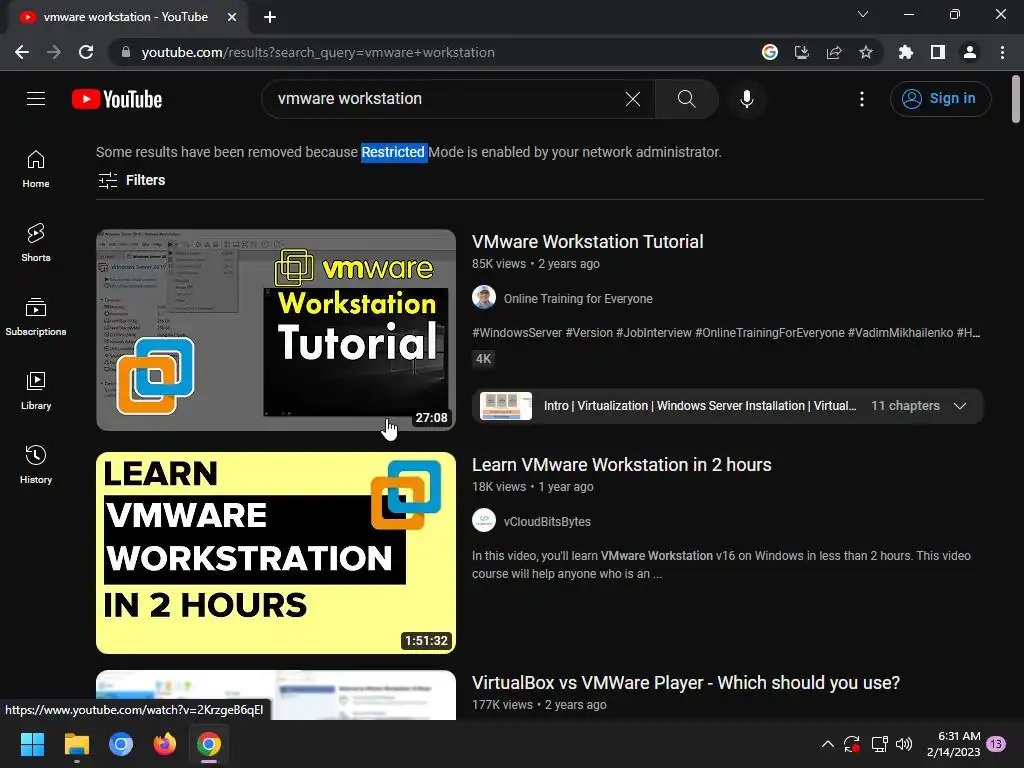Click the page vertical scrollbar
Viewport: 1024px width, 768px height.
click(1016, 98)
